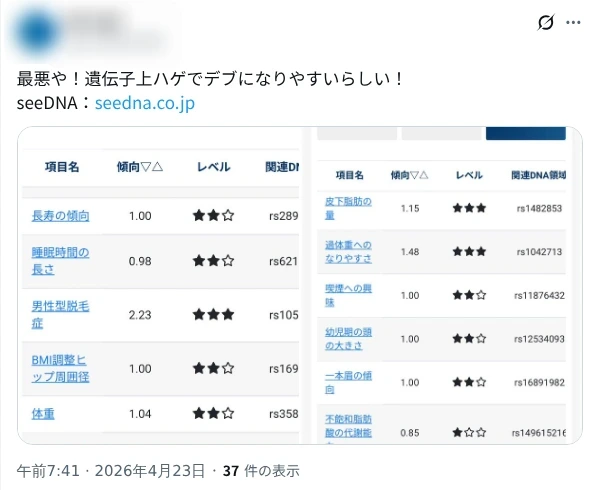Click the レベル header in left table
Image resolution: width=599 pixels, height=490 pixels.
213,167
